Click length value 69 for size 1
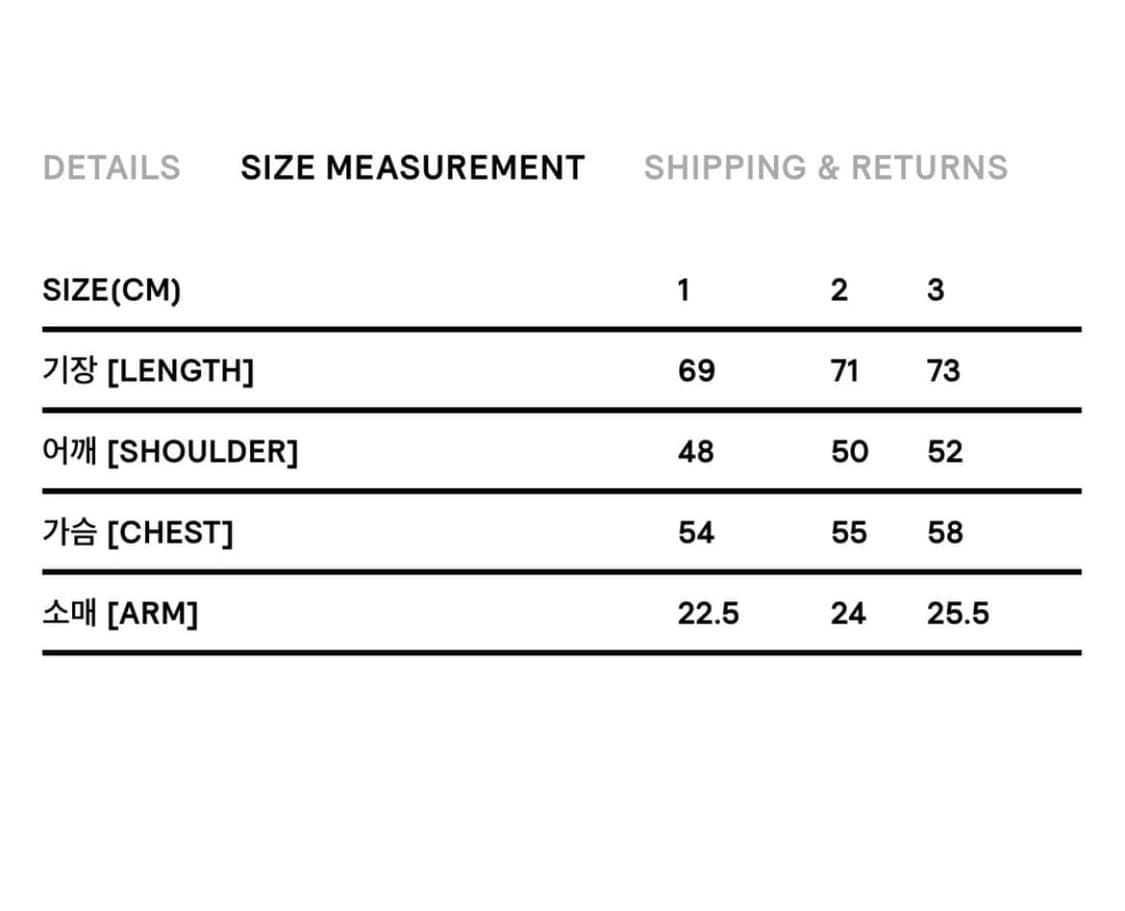 coord(696,371)
